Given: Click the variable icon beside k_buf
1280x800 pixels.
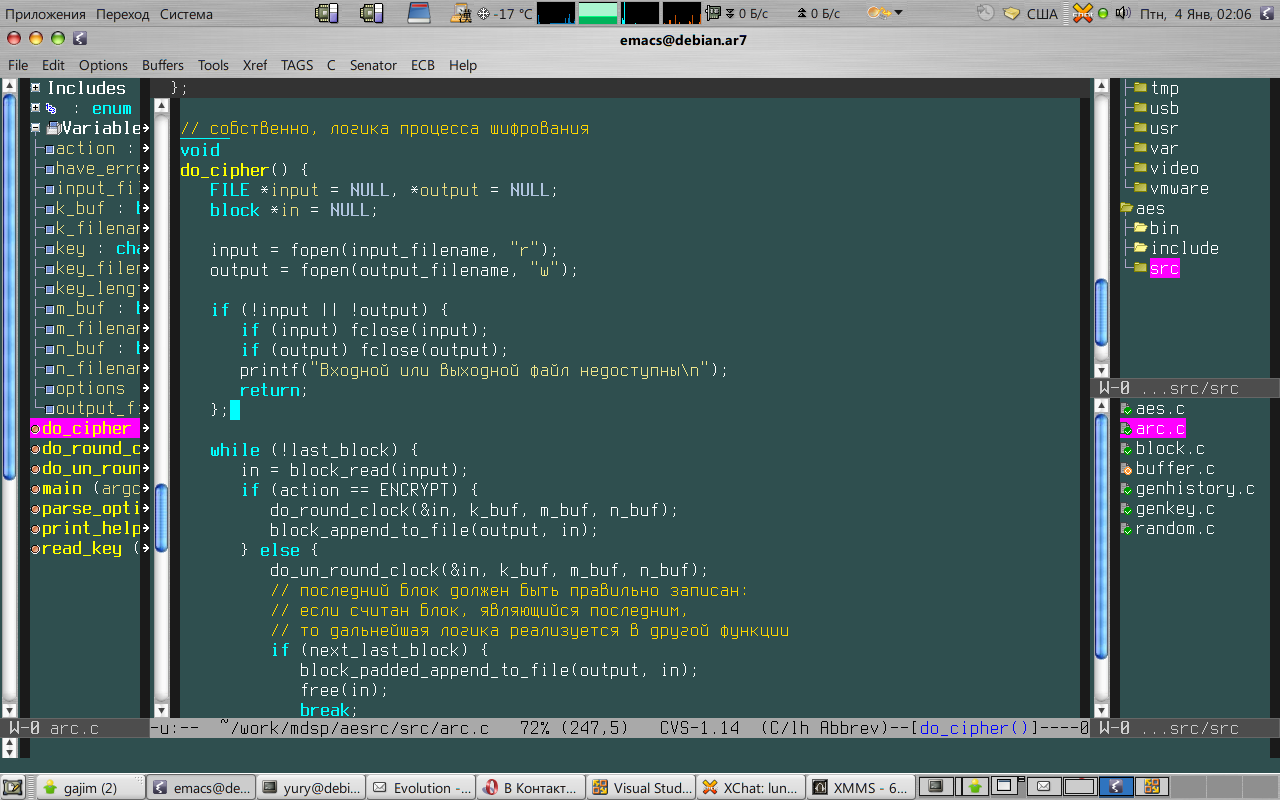Looking at the screenshot, I should pyautogui.click(x=49, y=209).
